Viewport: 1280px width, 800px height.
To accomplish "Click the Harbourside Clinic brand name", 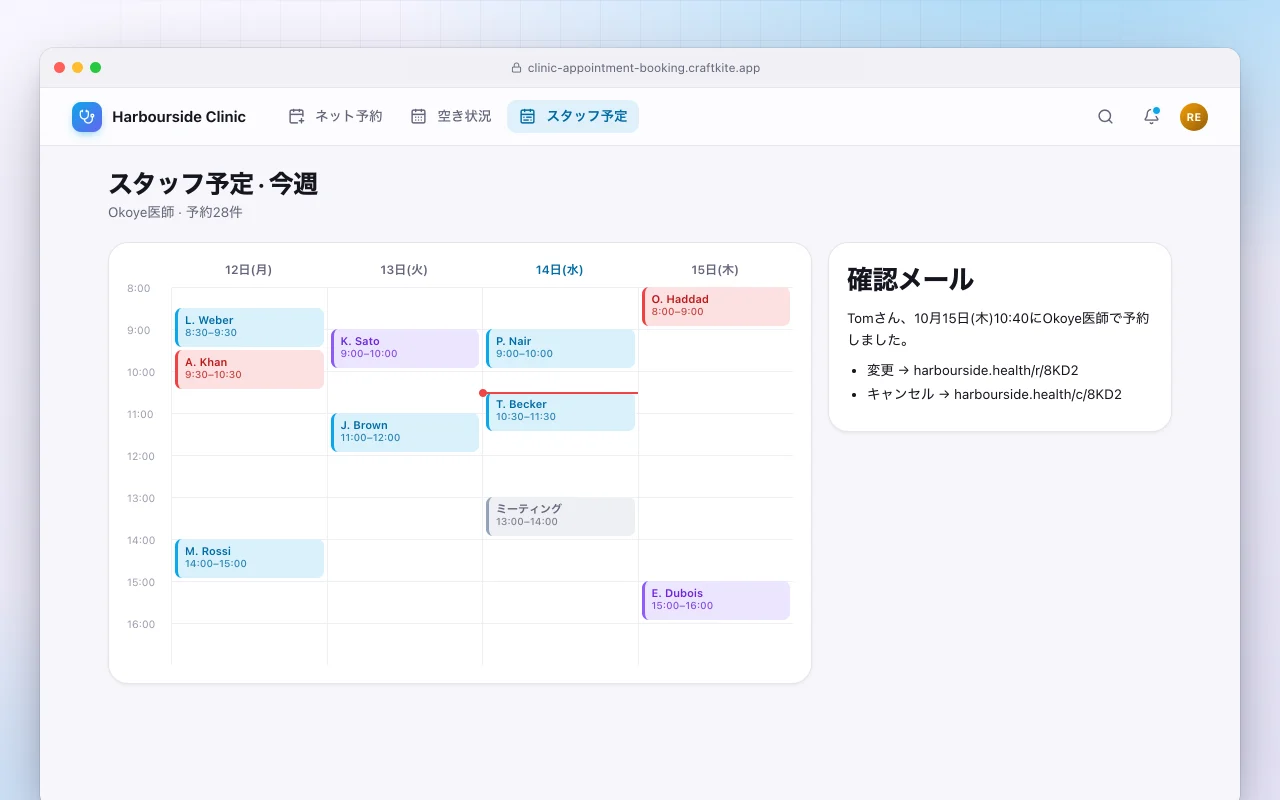I will [179, 117].
